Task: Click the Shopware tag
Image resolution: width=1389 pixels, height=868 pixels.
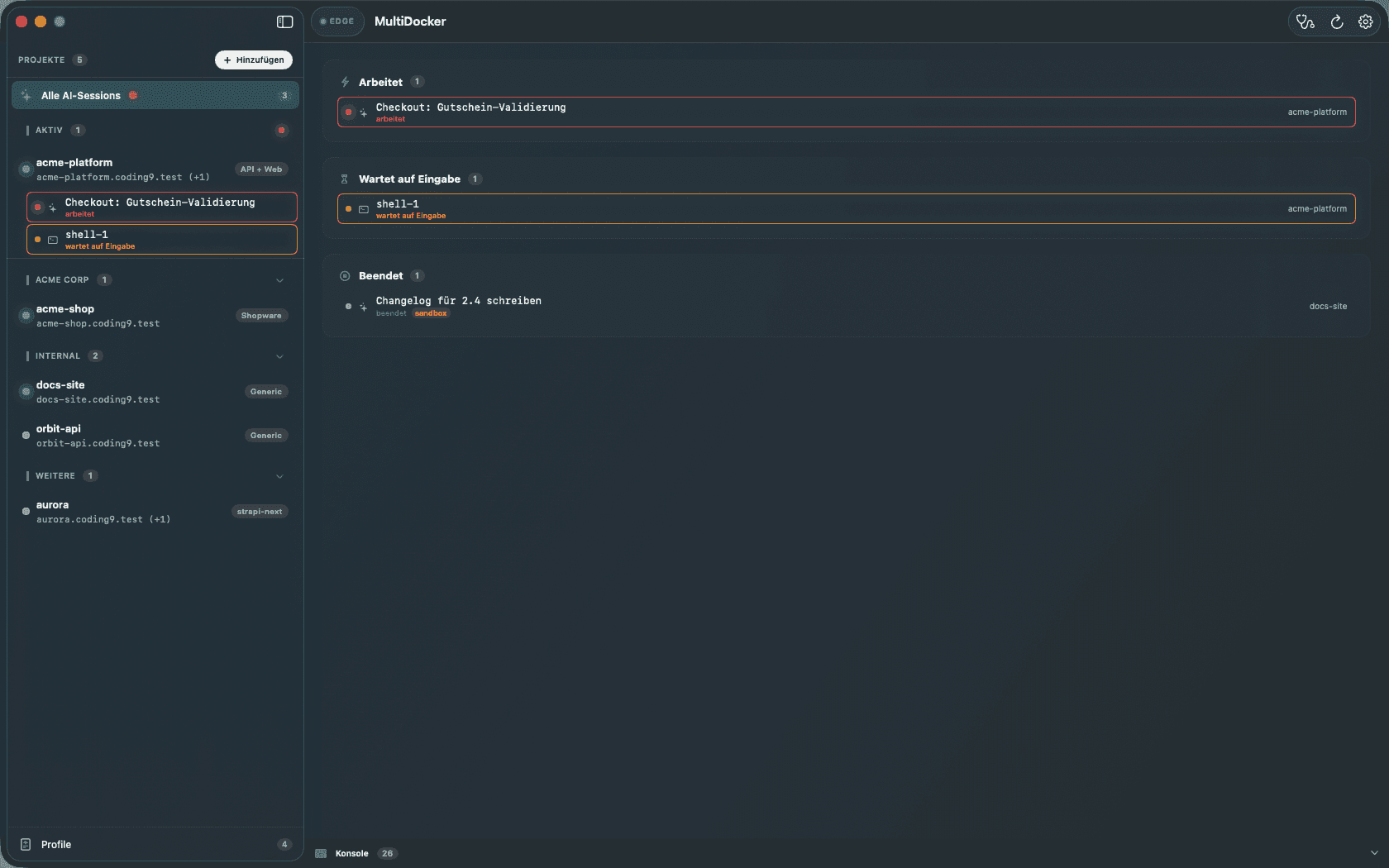Action: point(261,316)
